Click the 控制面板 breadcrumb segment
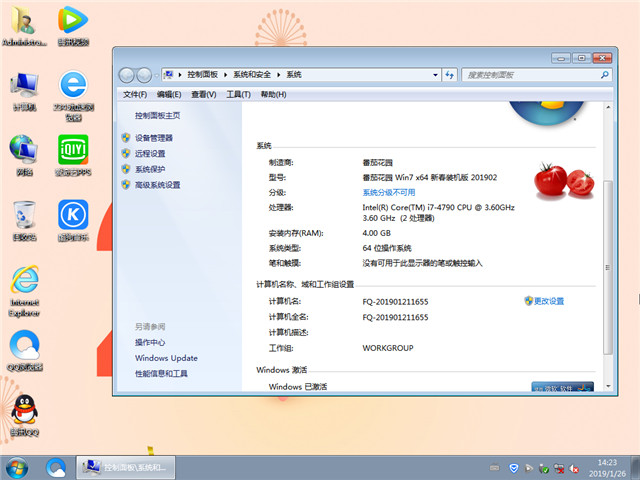 click(x=202, y=75)
